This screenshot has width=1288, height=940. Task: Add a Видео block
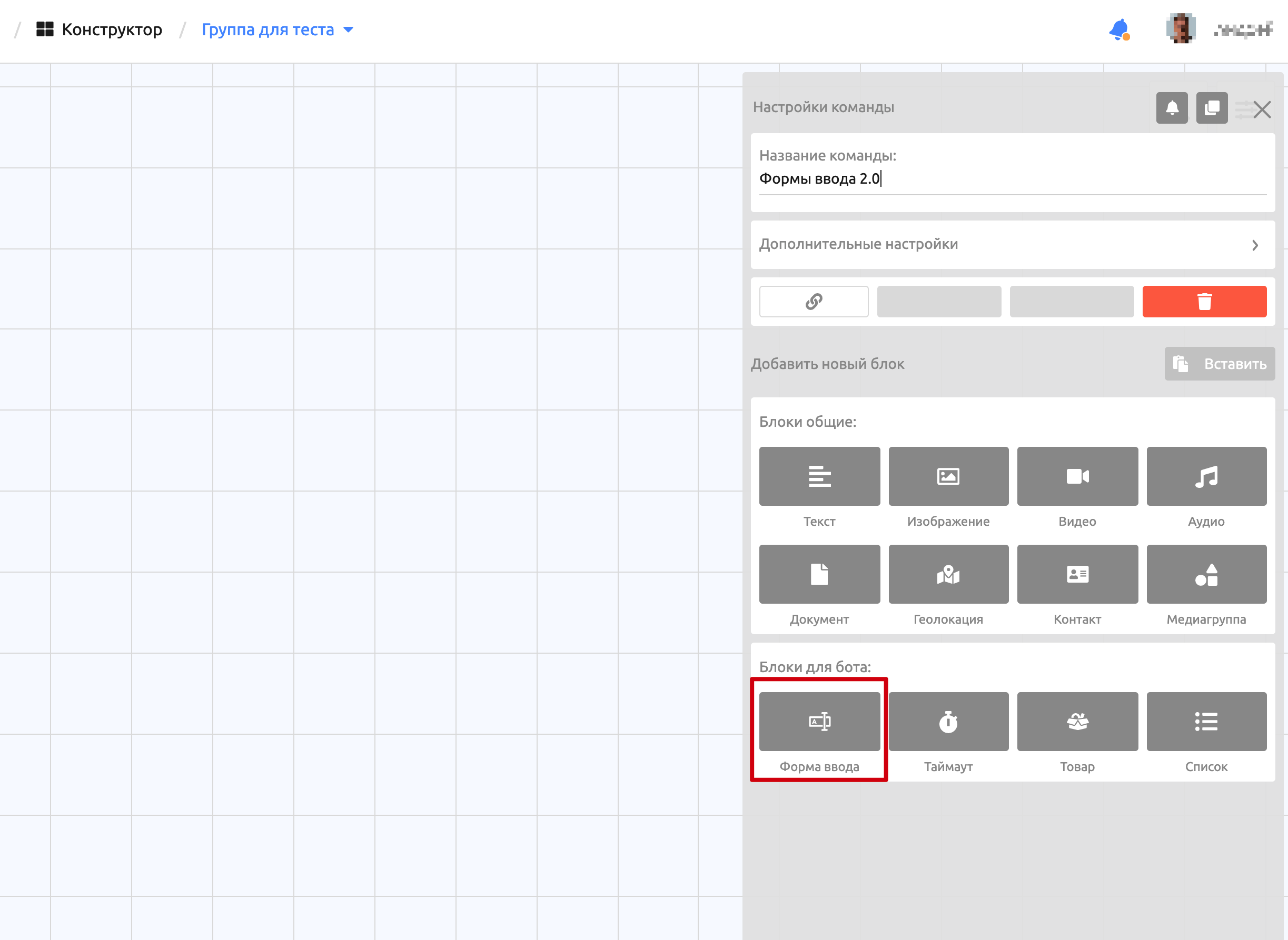1077,476
